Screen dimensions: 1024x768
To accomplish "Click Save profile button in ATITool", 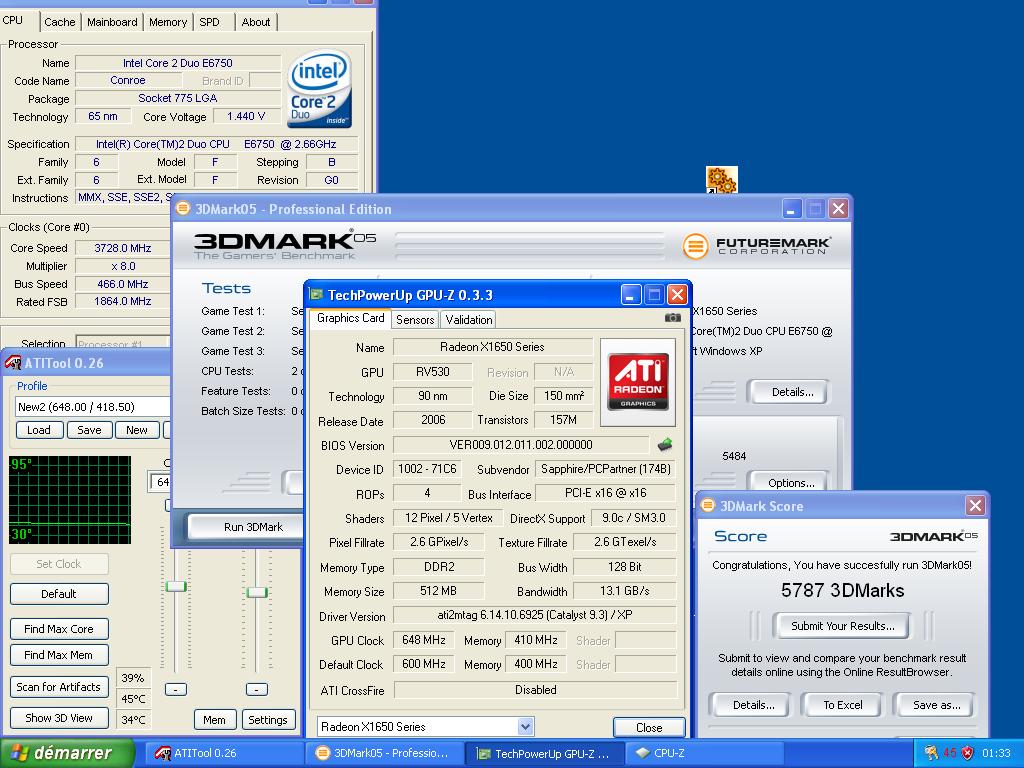I will [89, 430].
